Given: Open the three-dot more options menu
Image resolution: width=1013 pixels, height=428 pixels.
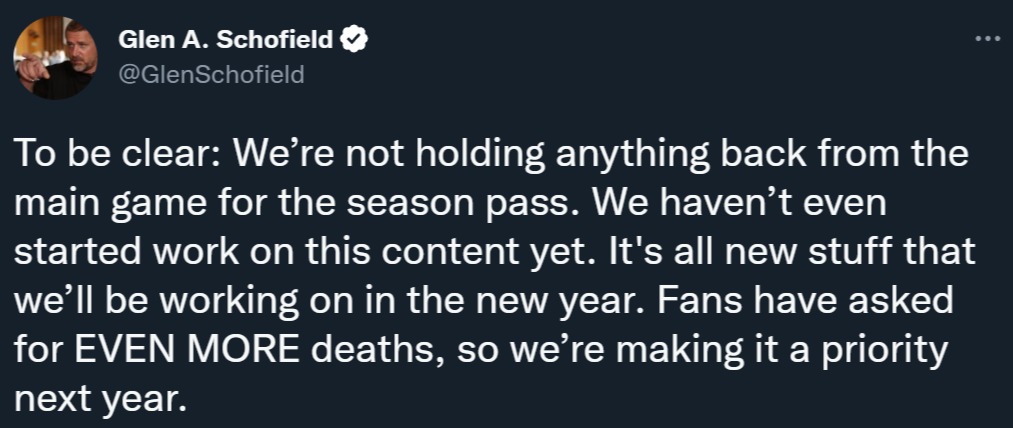Looking at the screenshot, I should 986,38.
